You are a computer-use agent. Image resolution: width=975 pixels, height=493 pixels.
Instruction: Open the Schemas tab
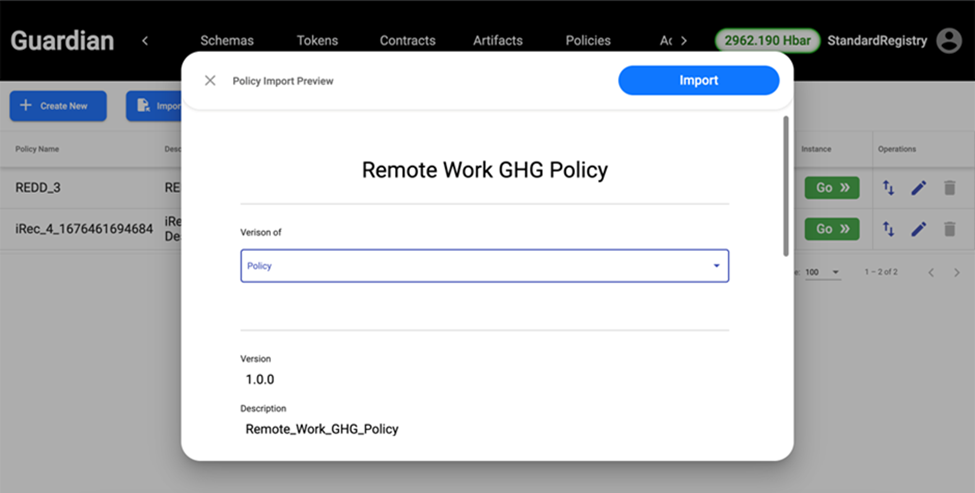pos(227,41)
